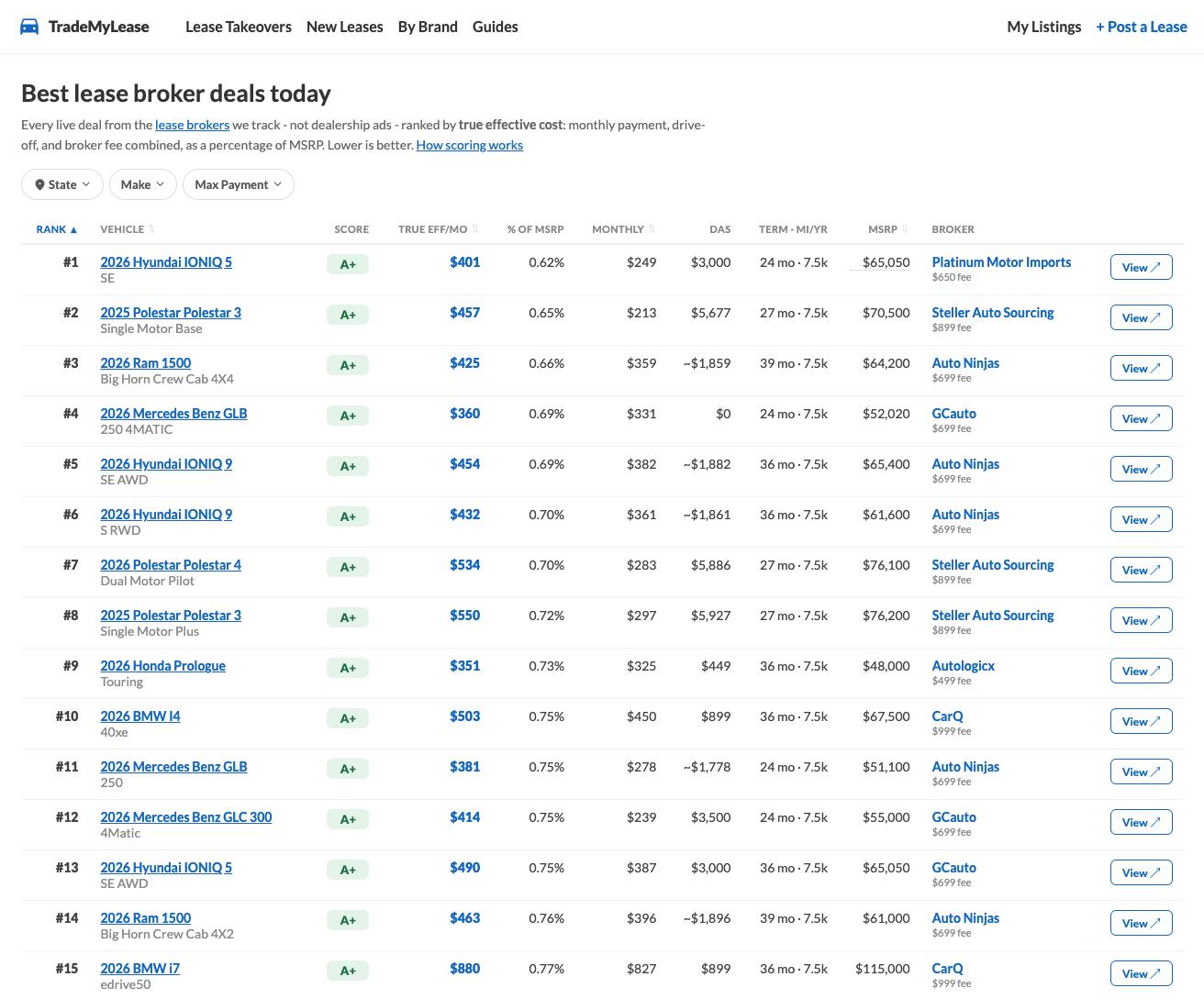Click the $650 fee text under Platinum Motor Imports
This screenshot has width=1204, height=999.
952,277
